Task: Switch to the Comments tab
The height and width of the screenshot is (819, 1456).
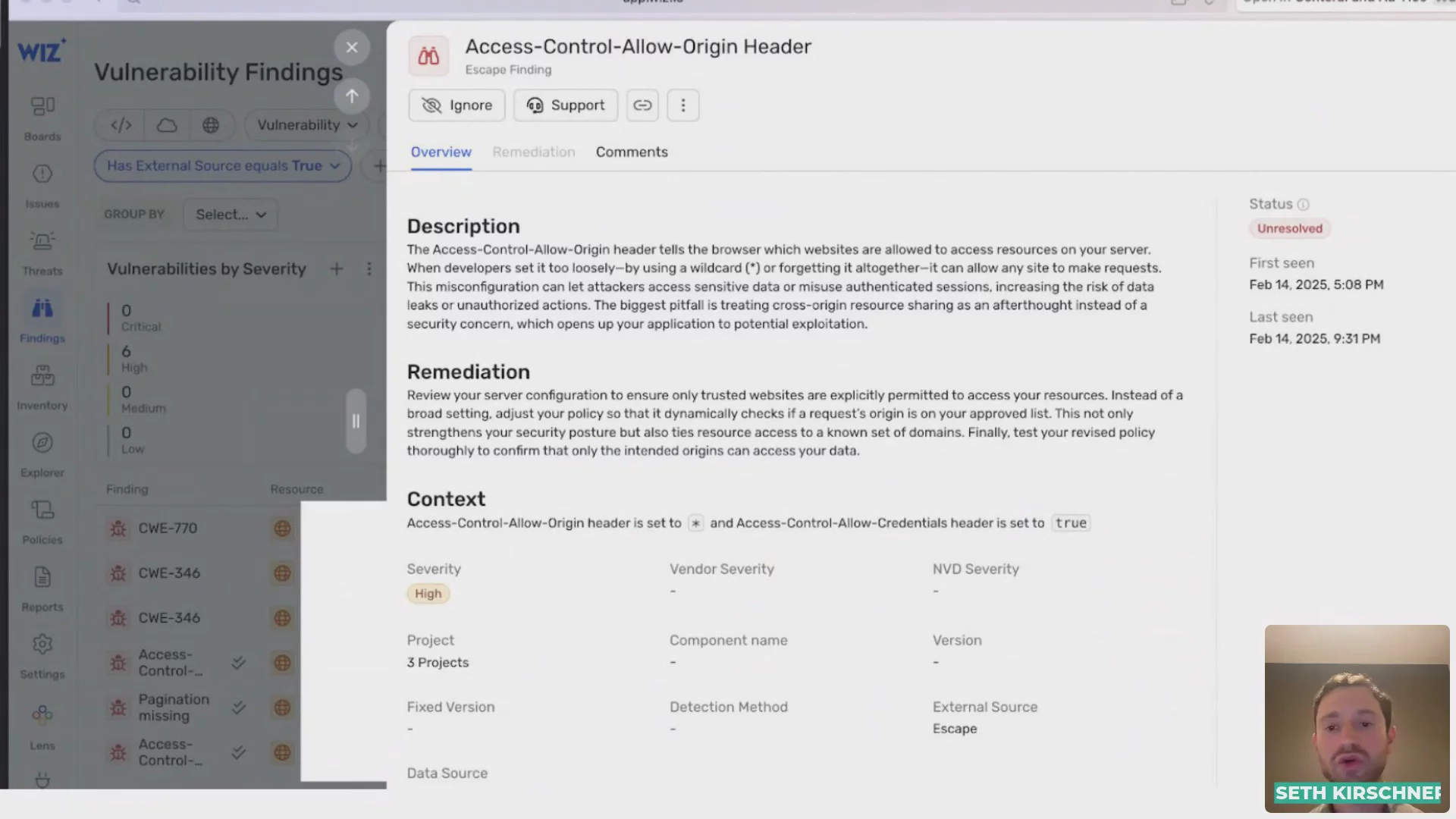Action: (x=632, y=152)
